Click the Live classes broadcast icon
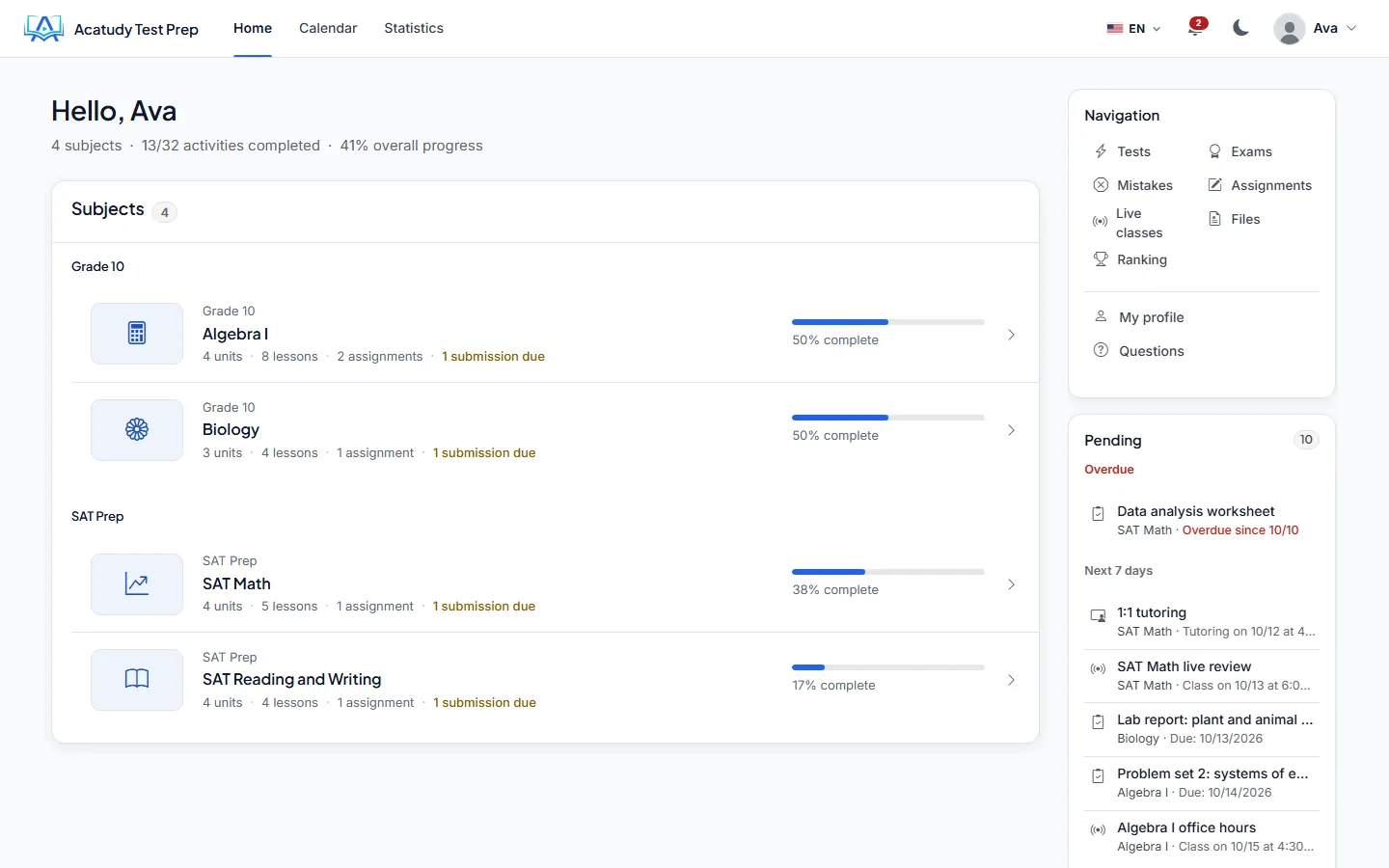 tap(1100, 222)
